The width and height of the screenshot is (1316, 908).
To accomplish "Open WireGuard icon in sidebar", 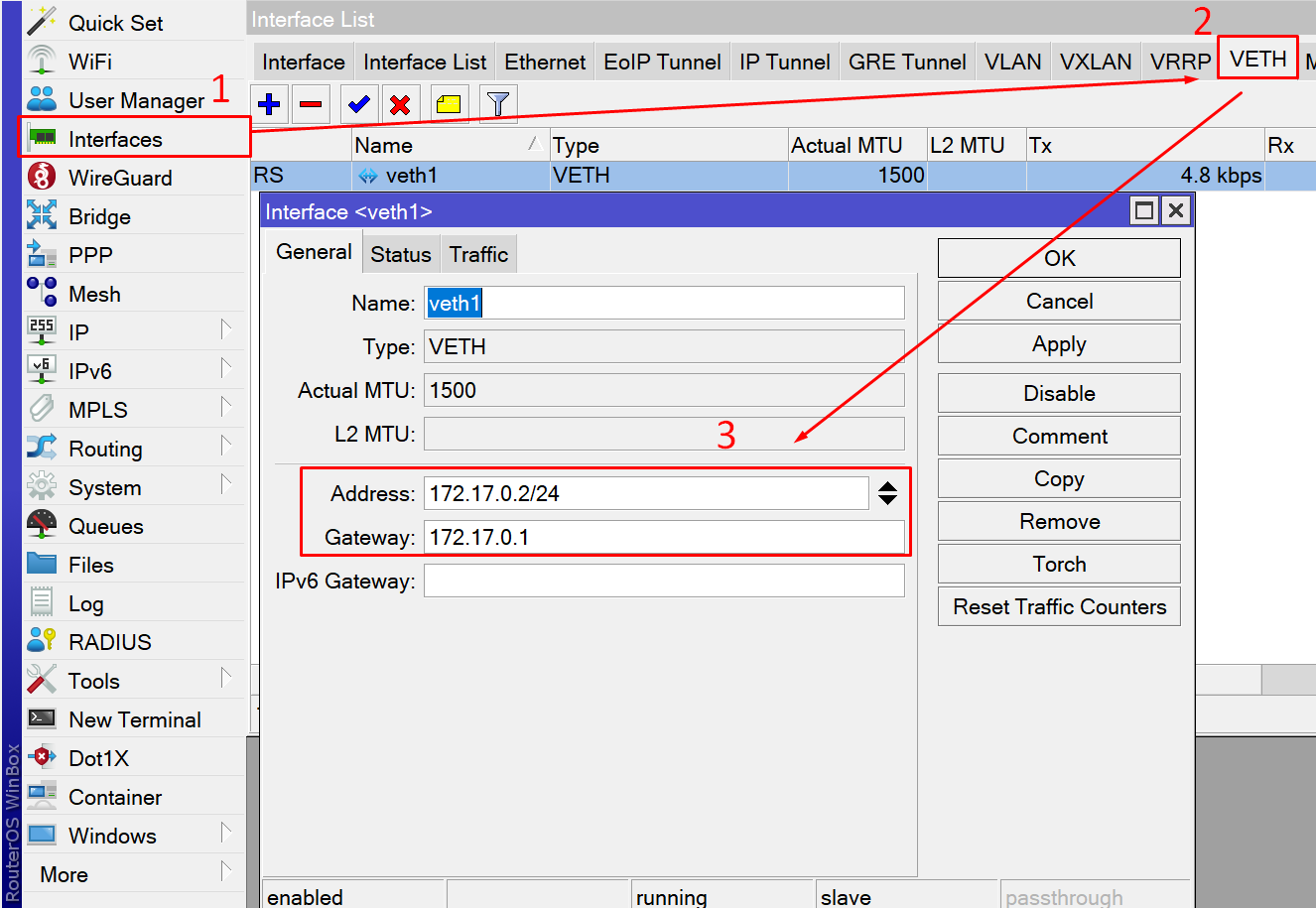I will click(42, 177).
